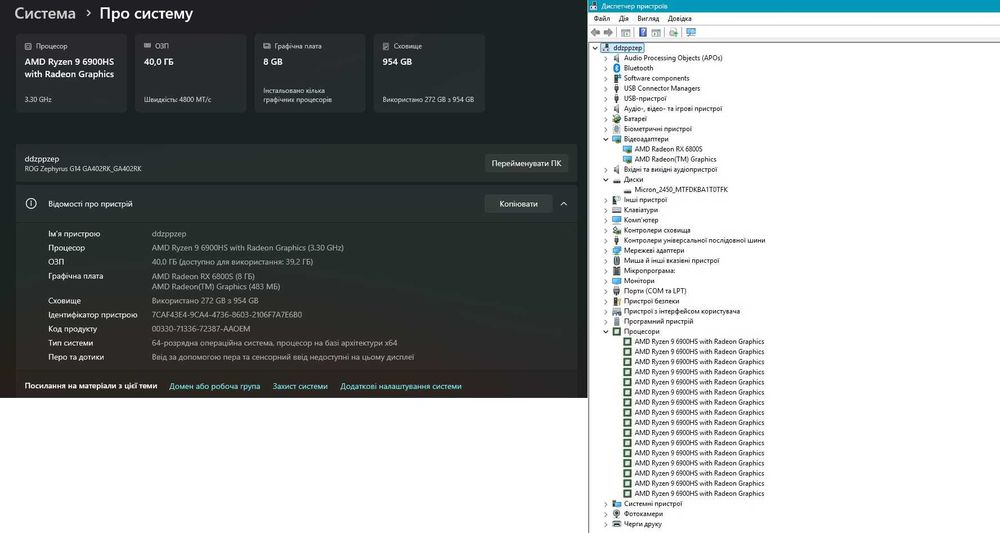Click the Forward arrow in Device Manager toolbar
The image size is (1000, 533).
pyautogui.click(x=608, y=33)
